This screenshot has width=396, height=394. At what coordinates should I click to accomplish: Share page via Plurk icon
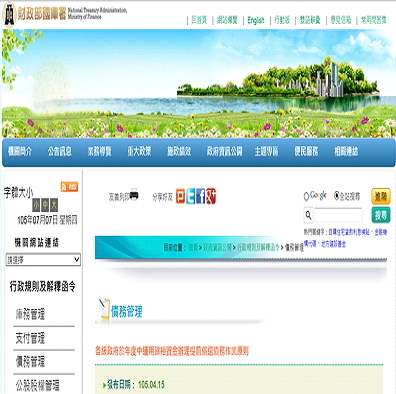[180, 196]
